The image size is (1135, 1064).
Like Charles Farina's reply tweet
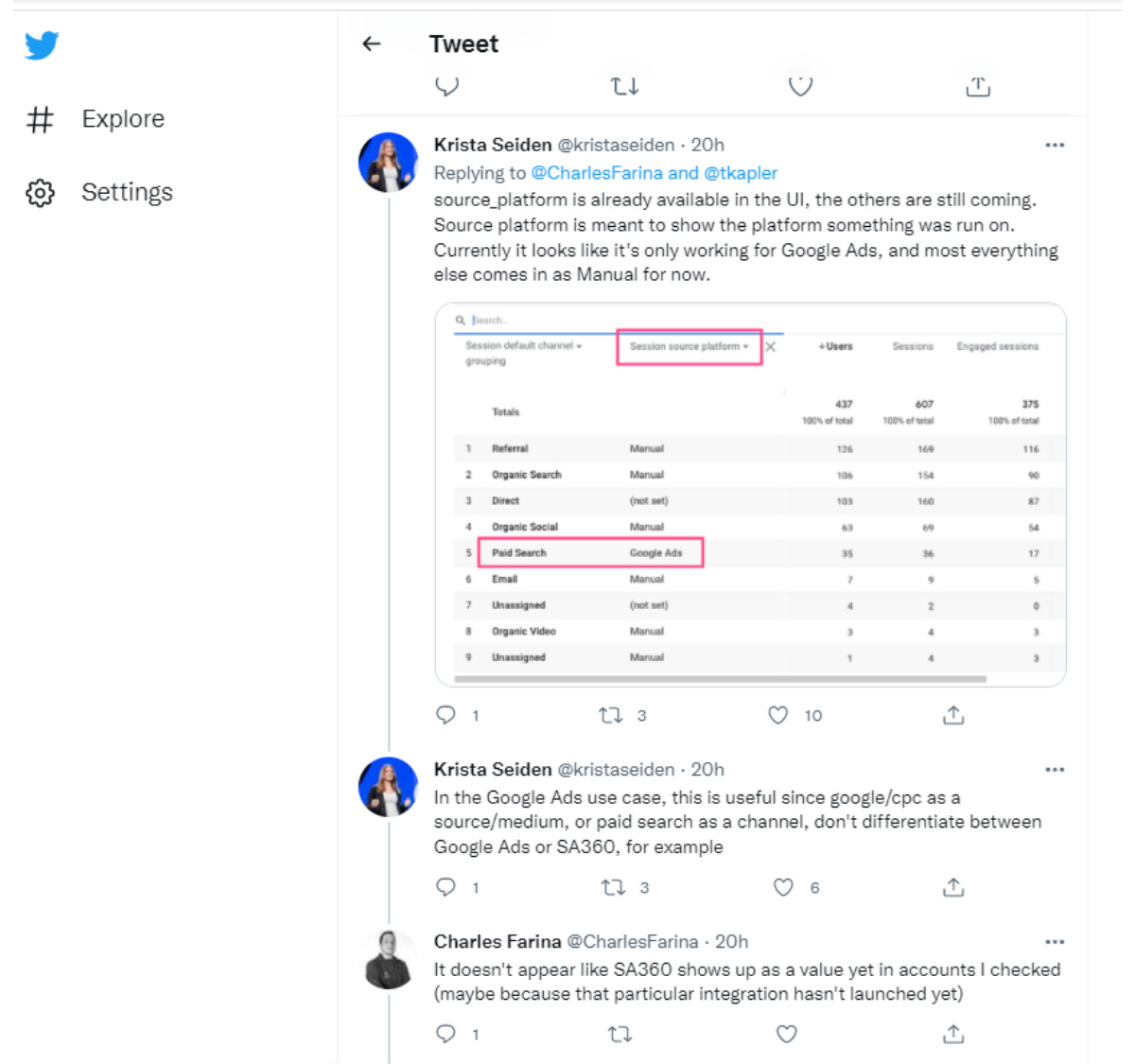[x=786, y=1035]
